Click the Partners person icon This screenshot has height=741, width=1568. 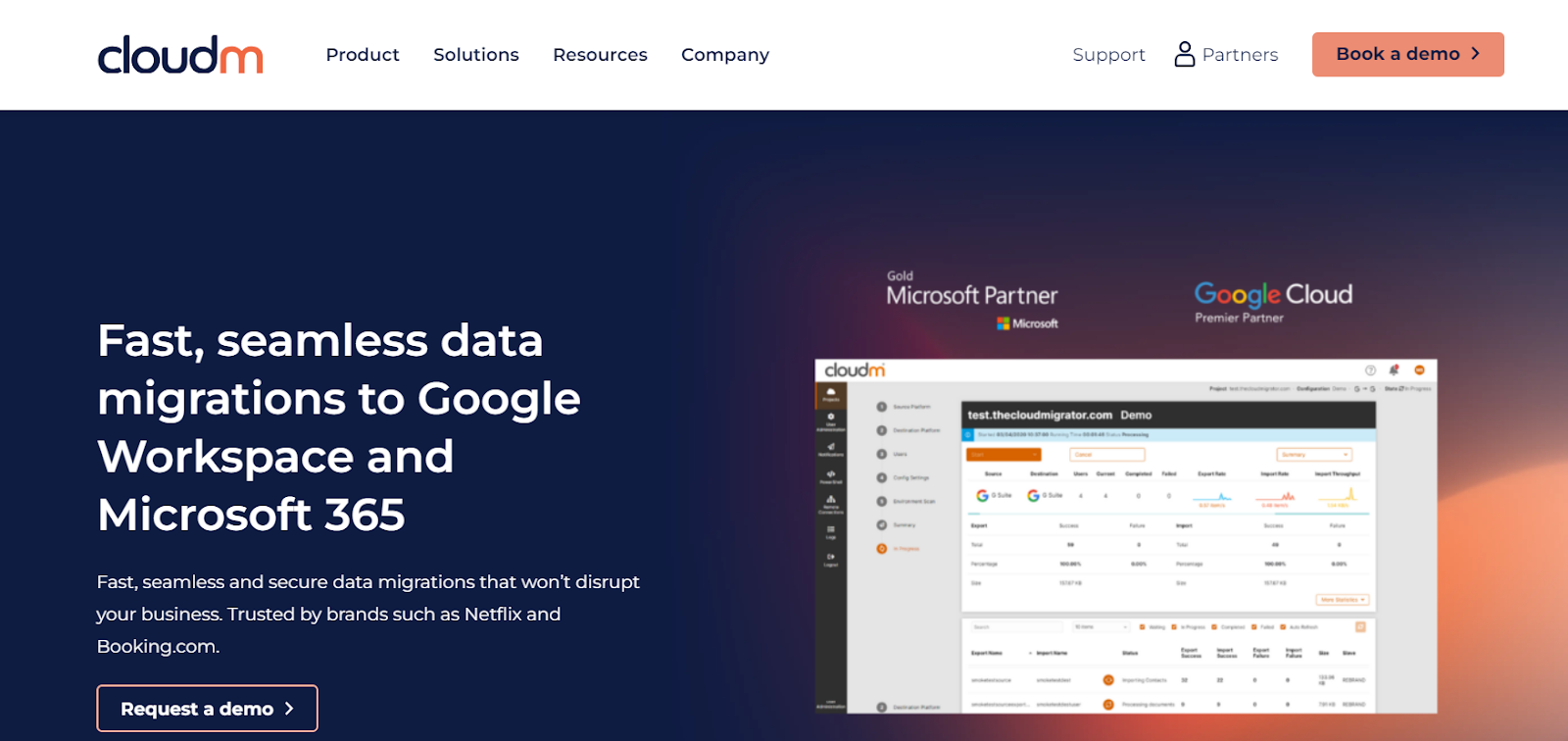[x=1185, y=54]
